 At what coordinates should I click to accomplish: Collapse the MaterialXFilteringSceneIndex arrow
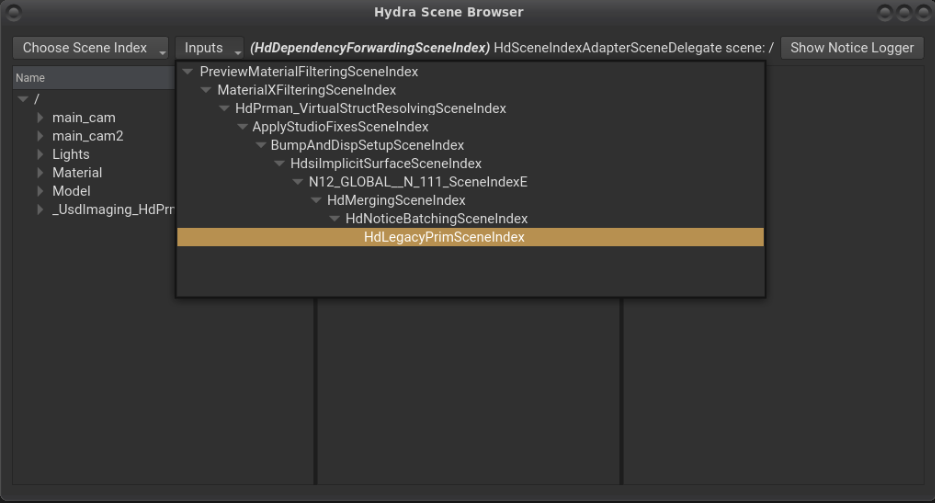tap(206, 91)
